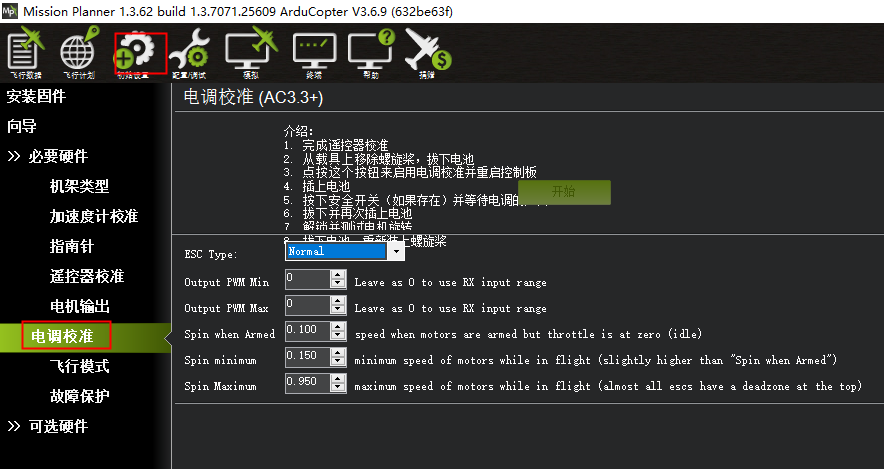This screenshot has width=884, height=469.
Task: Open Initial Setup (初始设置) gear icon
Action: pyautogui.click(x=135, y=54)
